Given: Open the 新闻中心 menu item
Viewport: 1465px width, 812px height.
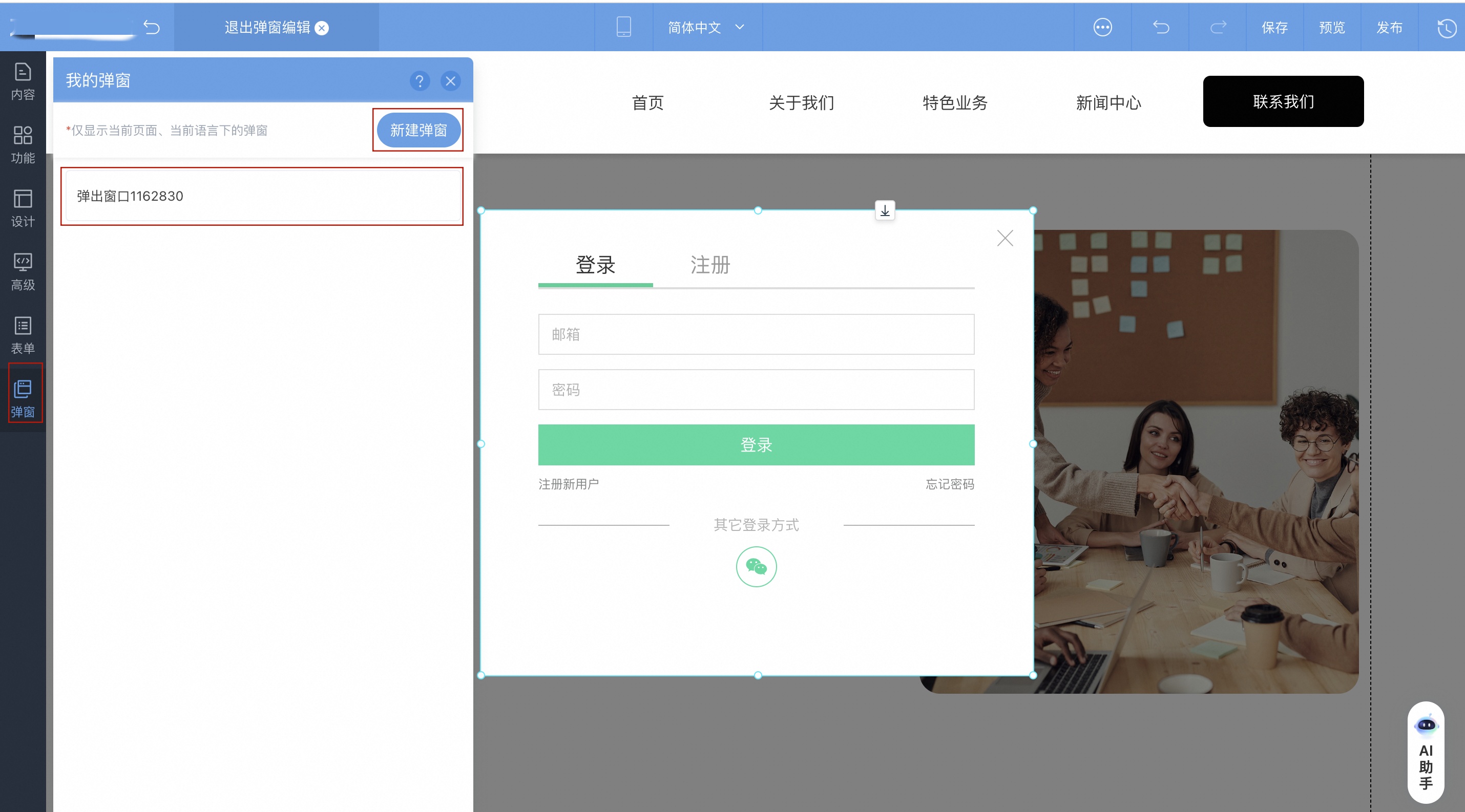Looking at the screenshot, I should click(x=1108, y=103).
